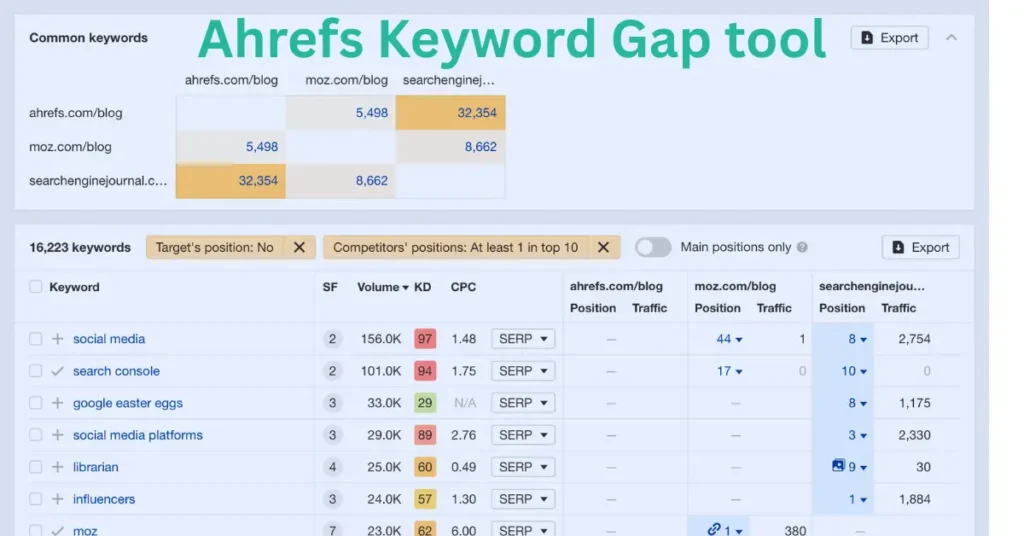
Task: Sort by the Volume column header
Action: (383, 287)
